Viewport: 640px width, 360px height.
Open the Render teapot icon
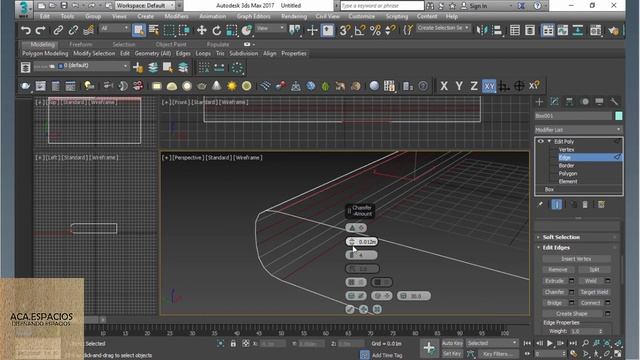[613, 30]
